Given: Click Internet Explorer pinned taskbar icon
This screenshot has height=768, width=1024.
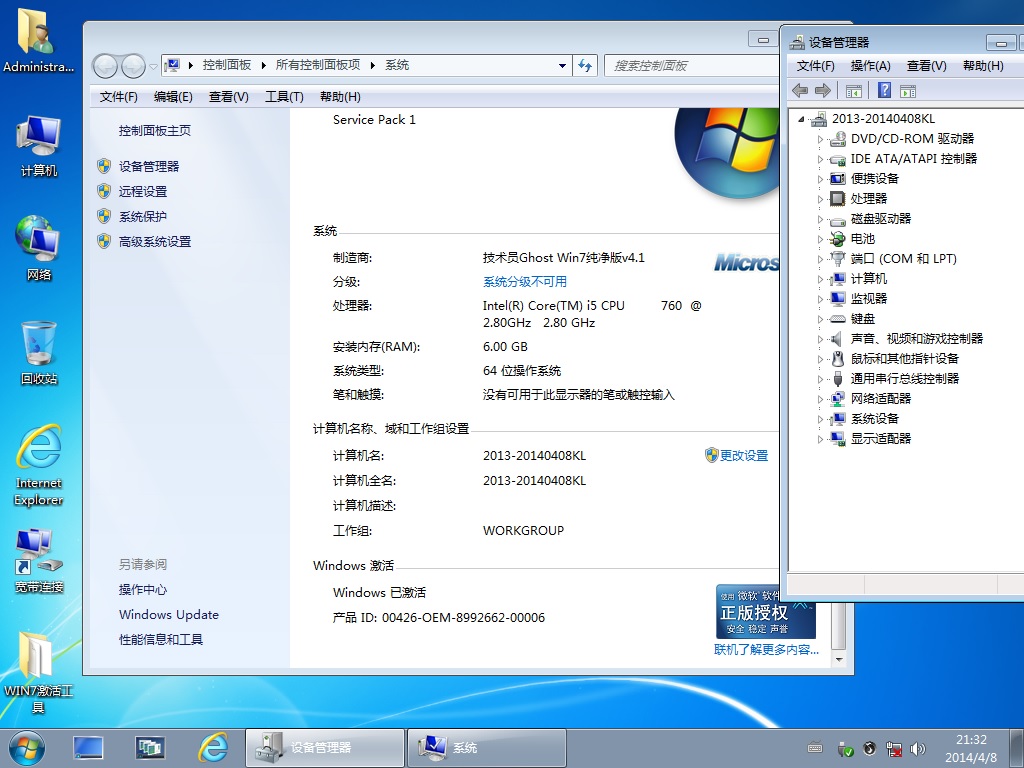Looking at the screenshot, I should click(213, 748).
